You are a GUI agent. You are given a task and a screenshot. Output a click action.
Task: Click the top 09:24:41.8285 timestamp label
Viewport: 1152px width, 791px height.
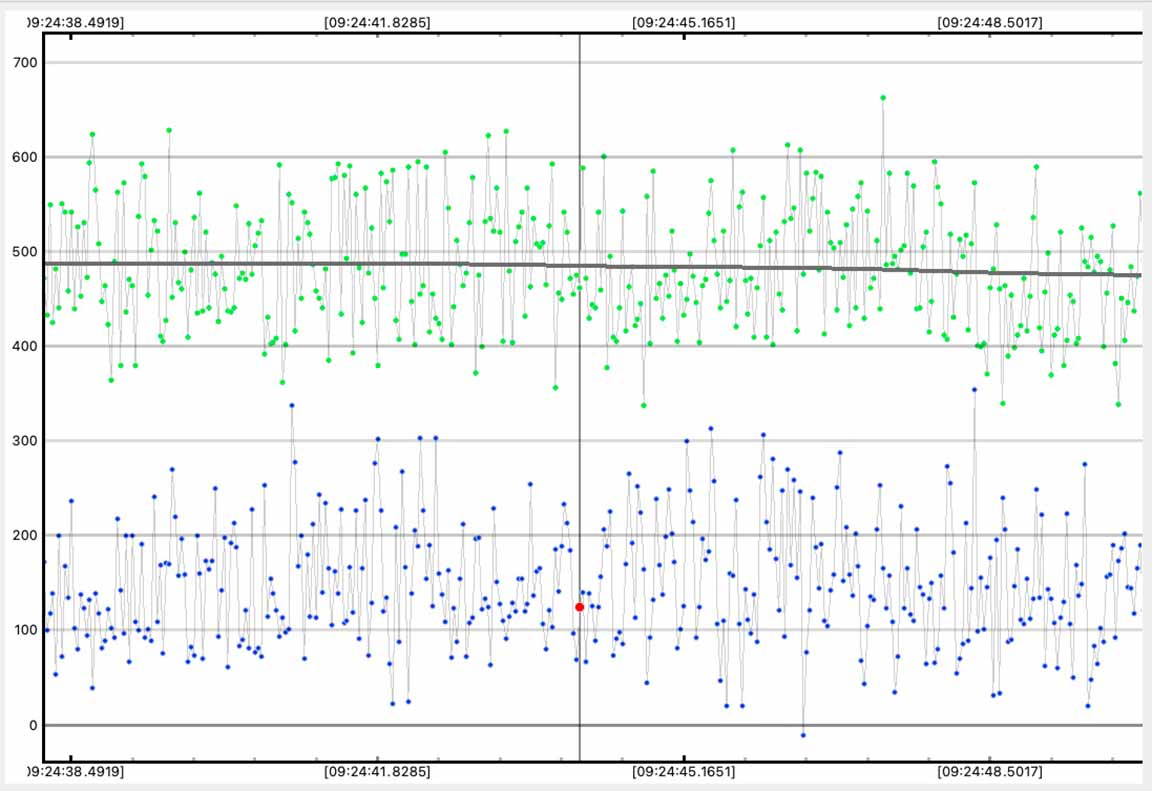tap(377, 21)
